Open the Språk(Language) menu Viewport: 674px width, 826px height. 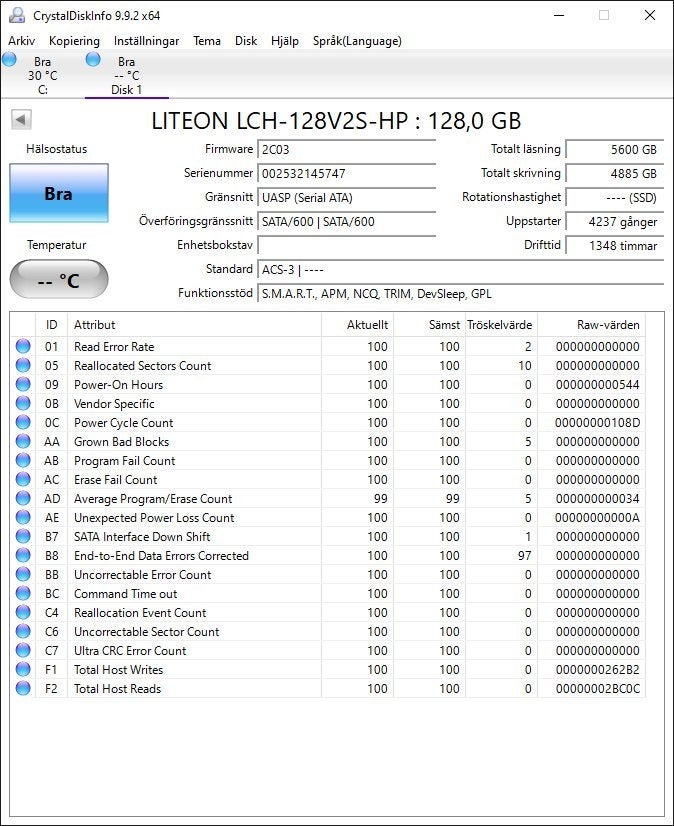click(x=357, y=41)
